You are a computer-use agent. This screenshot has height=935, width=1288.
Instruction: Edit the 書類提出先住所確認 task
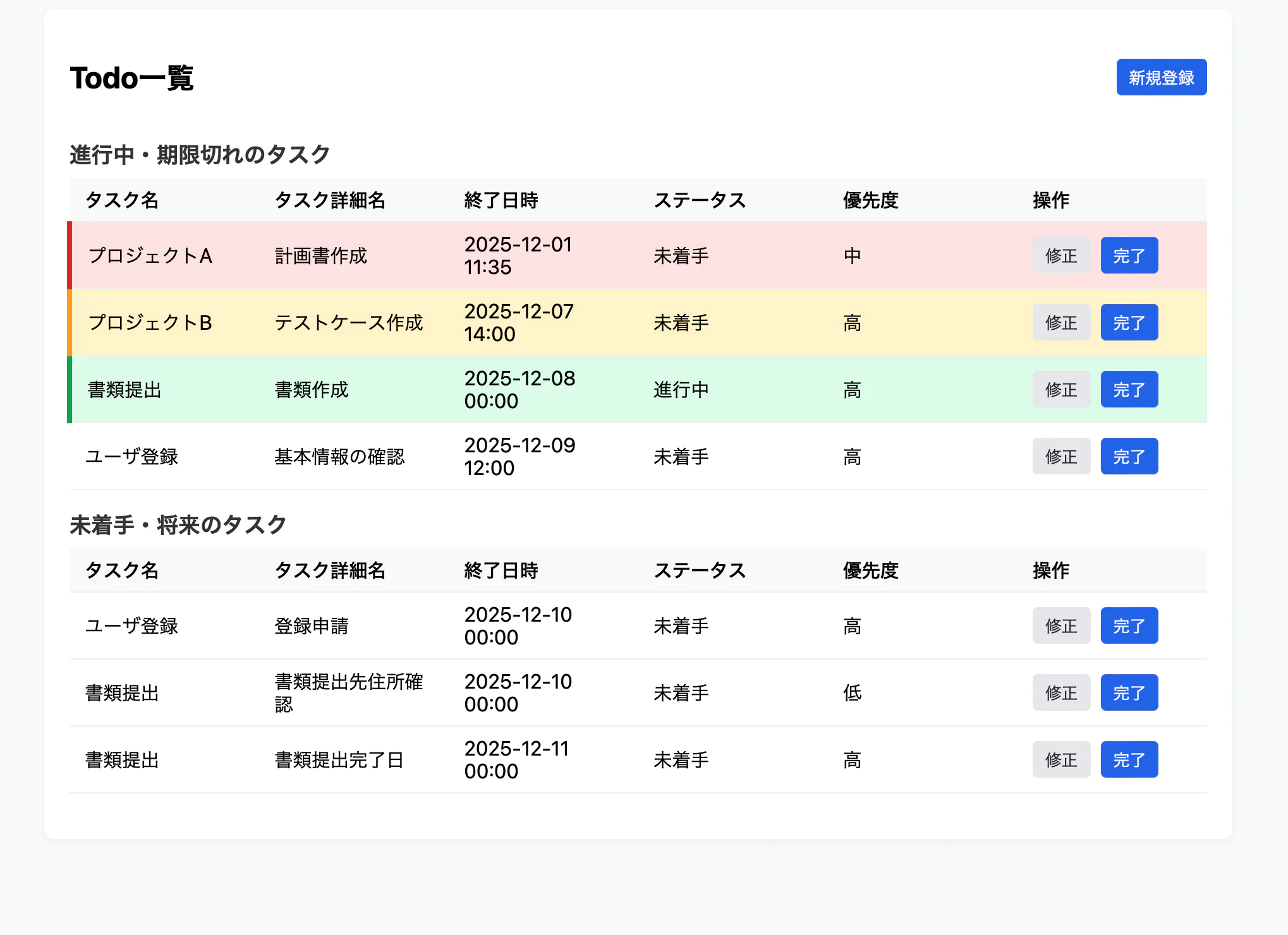(x=1061, y=692)
